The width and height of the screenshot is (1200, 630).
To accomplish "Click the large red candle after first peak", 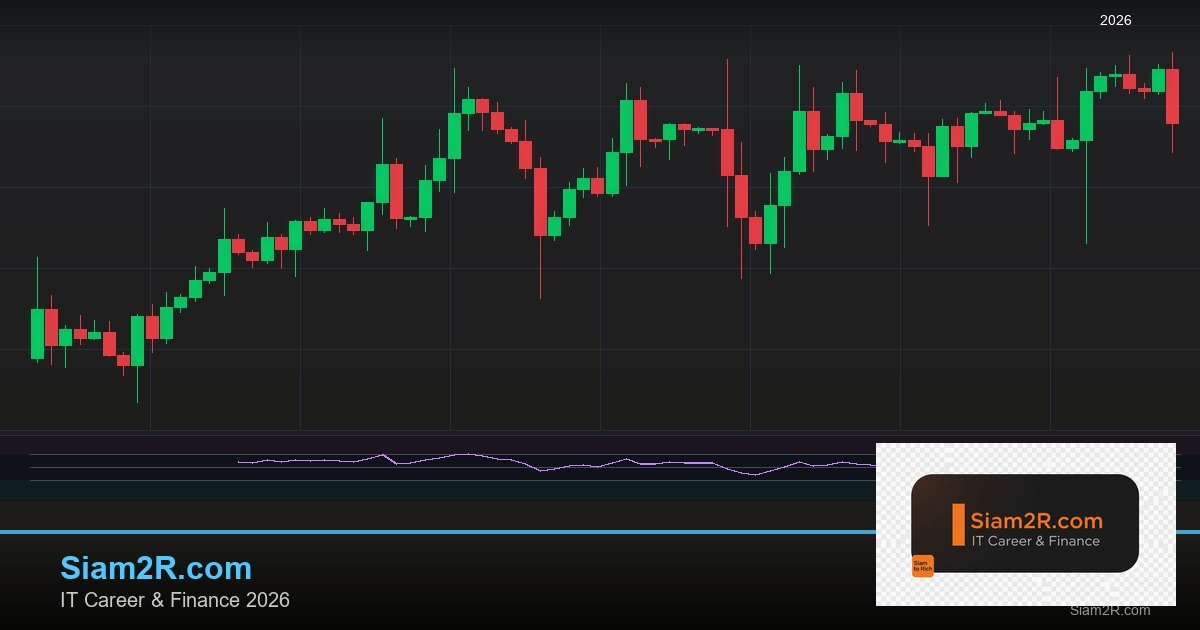I will 540,202.
